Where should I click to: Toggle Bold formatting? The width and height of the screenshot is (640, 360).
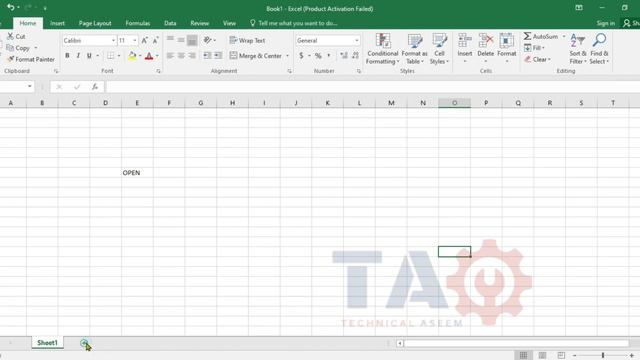click(x=67, y=56)
